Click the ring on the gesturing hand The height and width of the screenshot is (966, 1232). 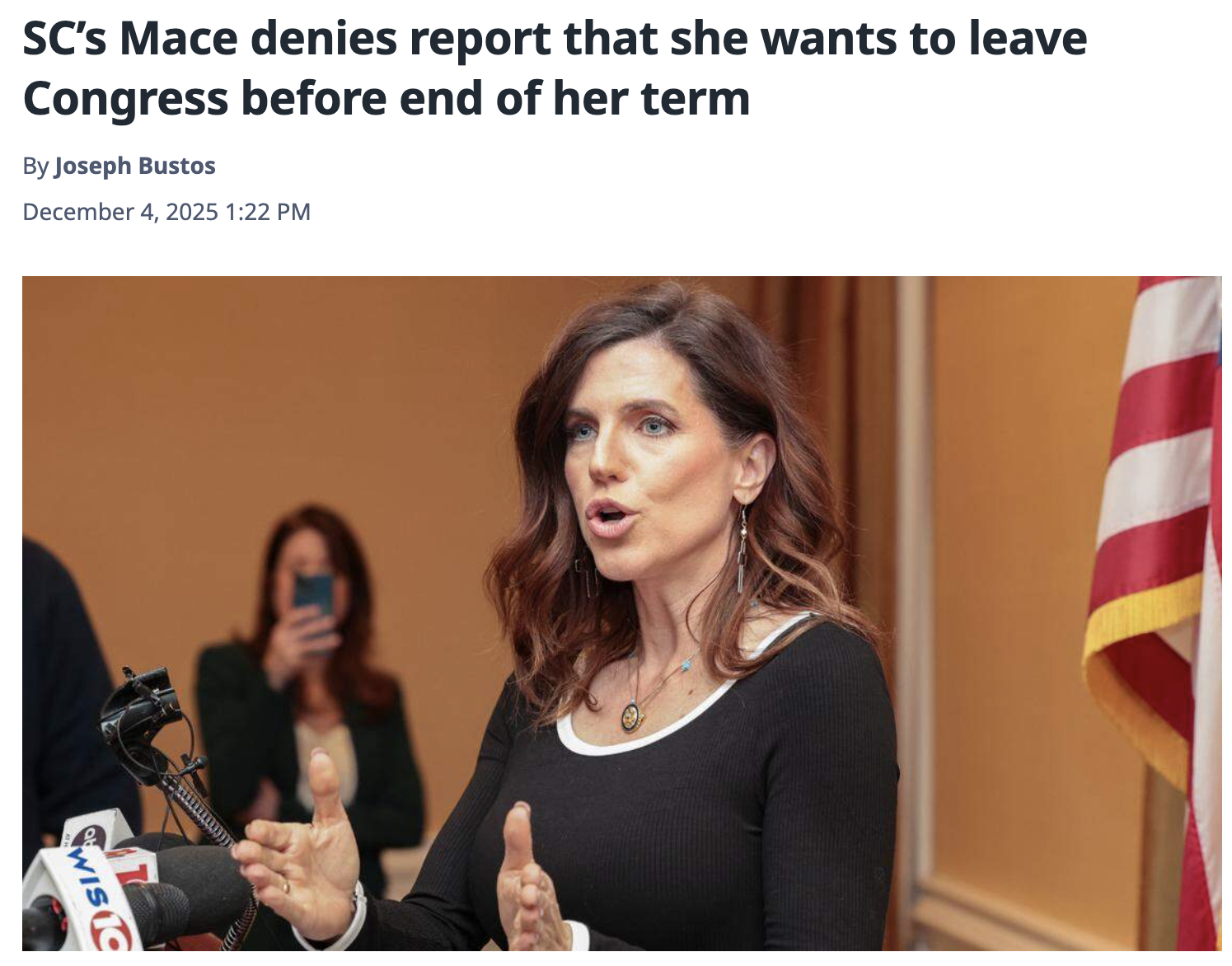pos(286,888)
